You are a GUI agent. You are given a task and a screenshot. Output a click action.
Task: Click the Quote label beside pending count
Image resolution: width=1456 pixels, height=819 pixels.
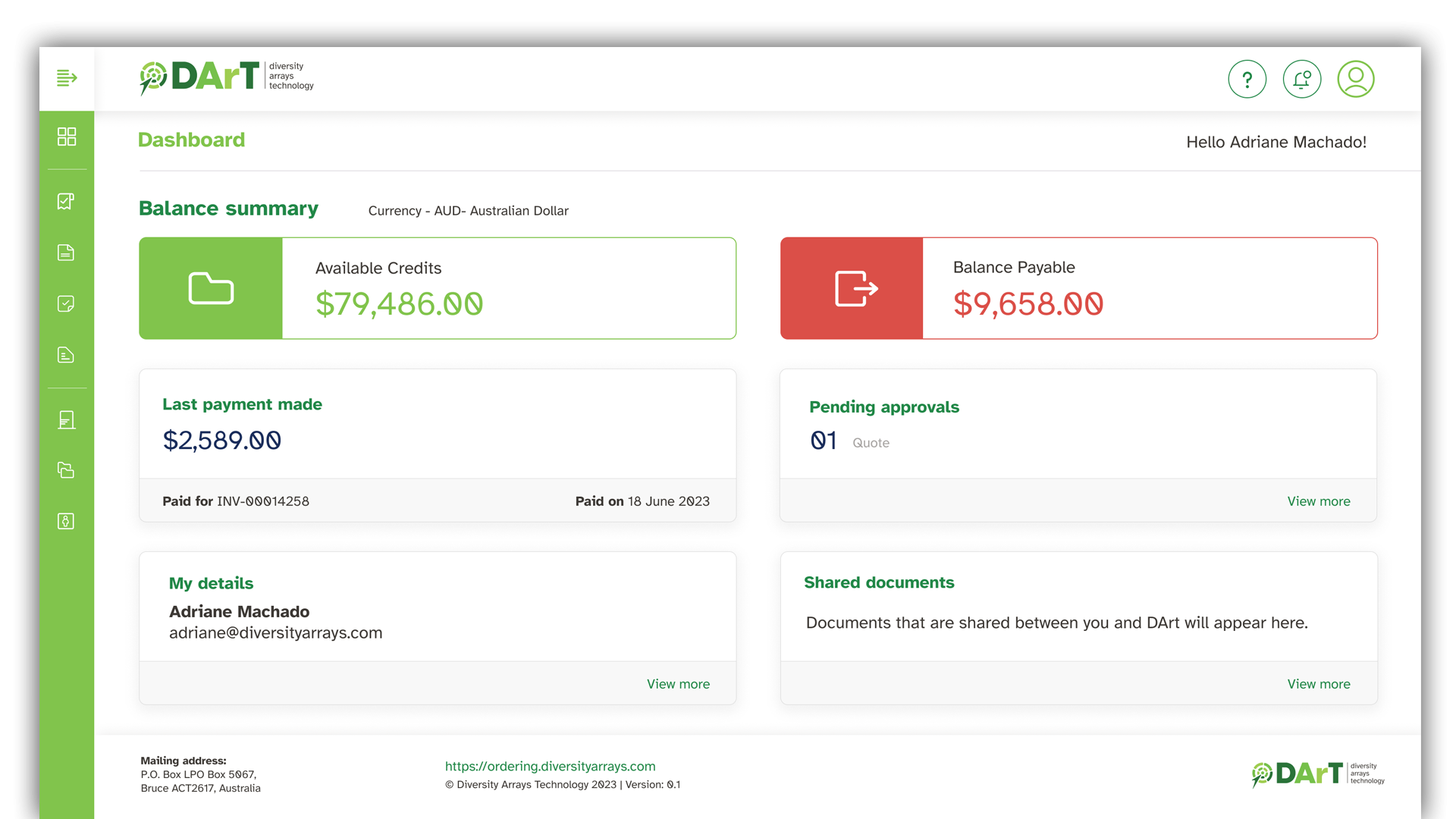[871, 443]
